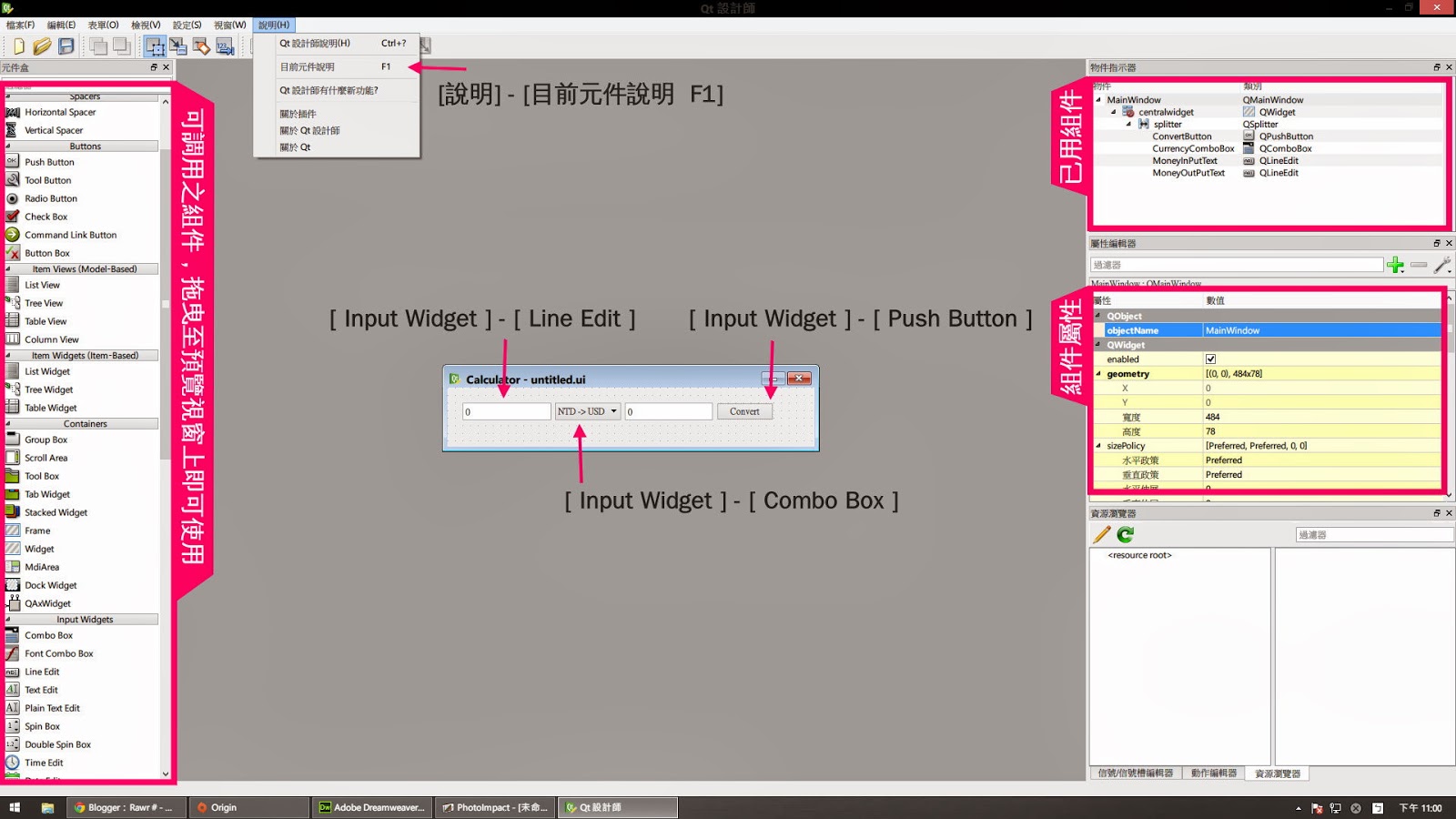Collapse the geometry property group
The height and width of the screenshot is (819, 1456).
(1098, 374)
